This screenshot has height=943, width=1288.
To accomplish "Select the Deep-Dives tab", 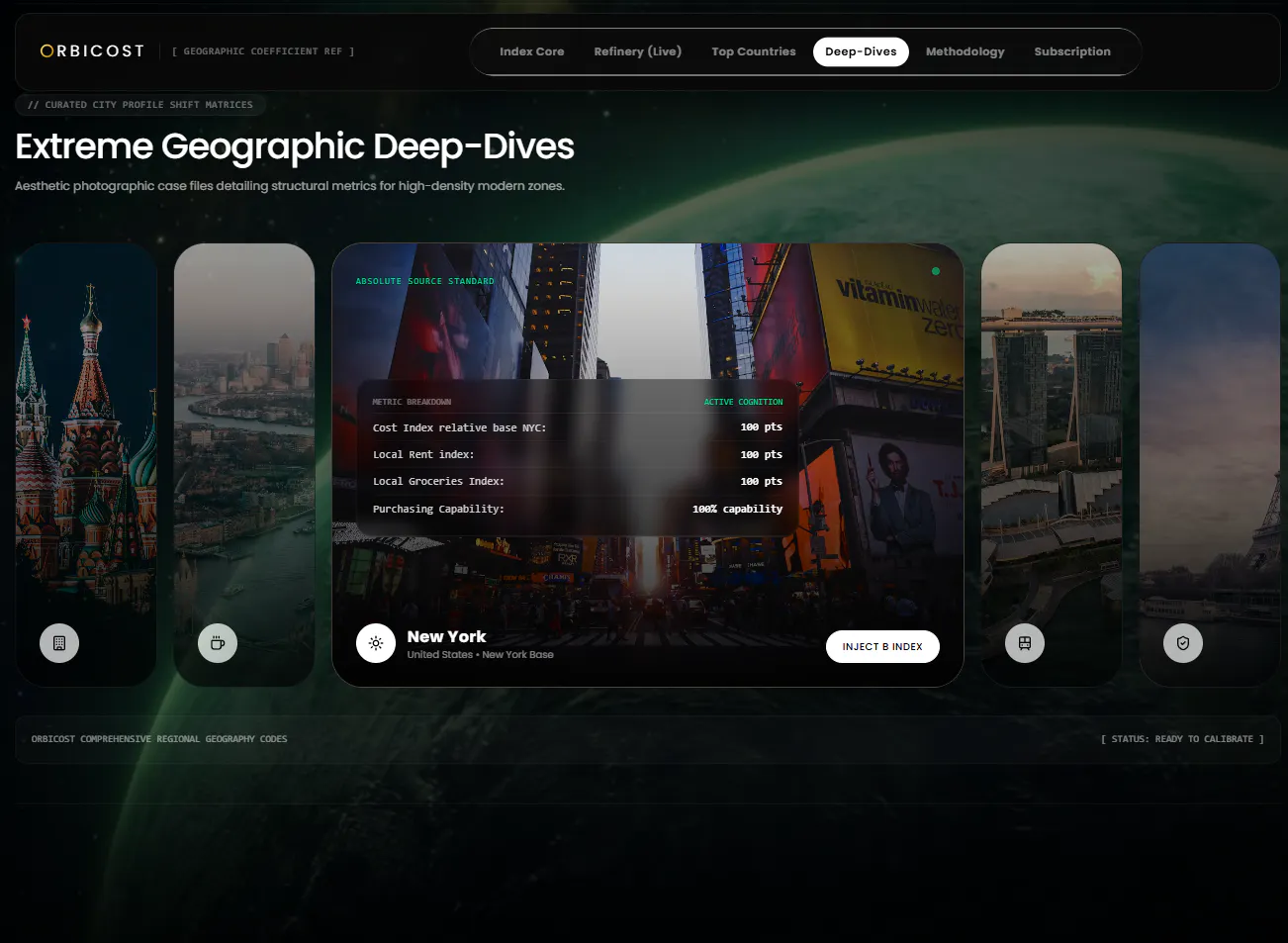I will (861, 51).
